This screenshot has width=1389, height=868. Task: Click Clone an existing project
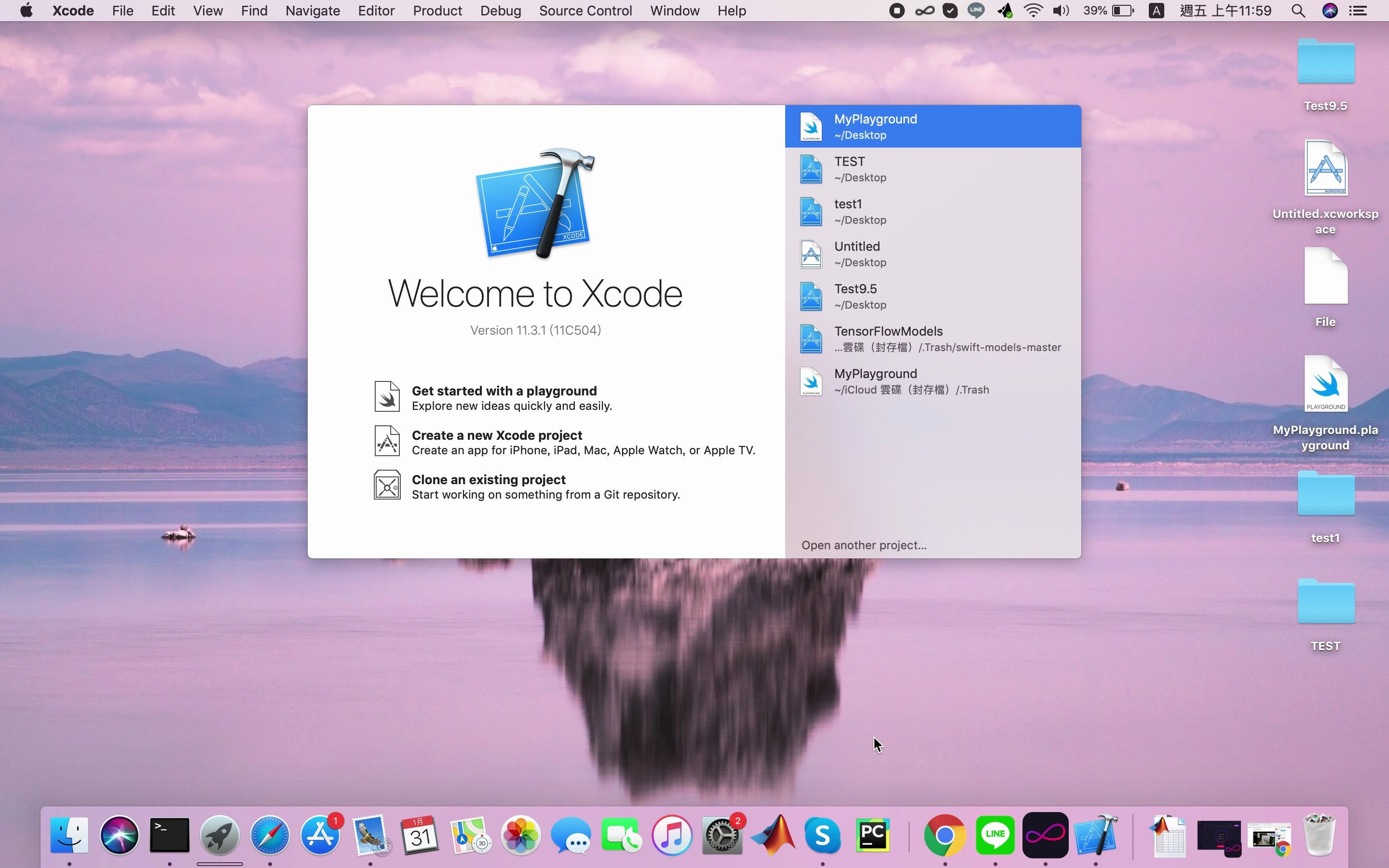click(489, 479)
